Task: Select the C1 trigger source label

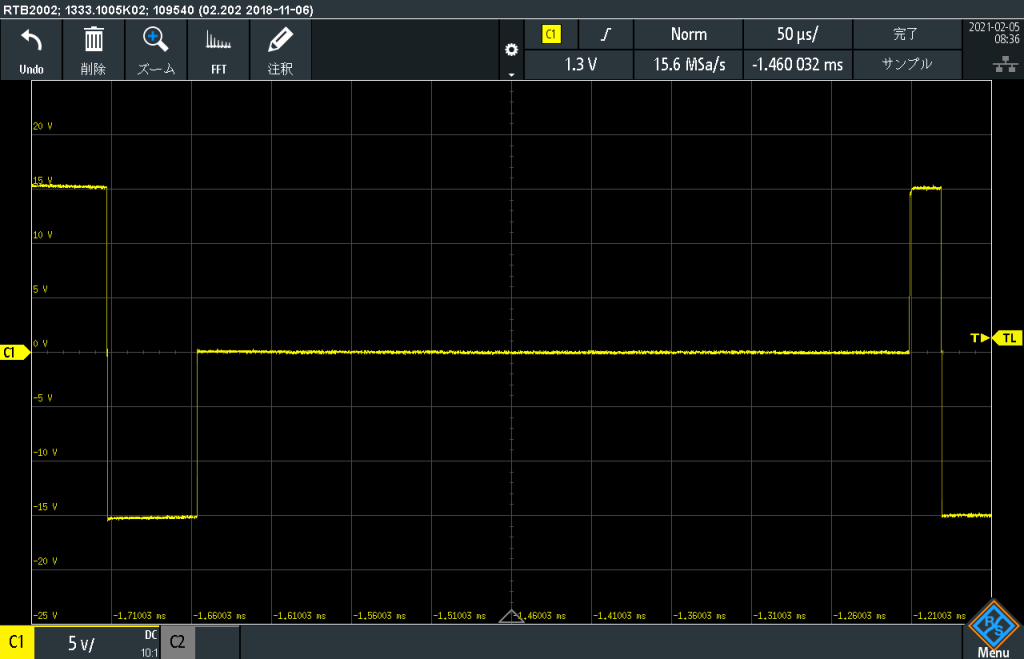Action: (x=551, y=35)
